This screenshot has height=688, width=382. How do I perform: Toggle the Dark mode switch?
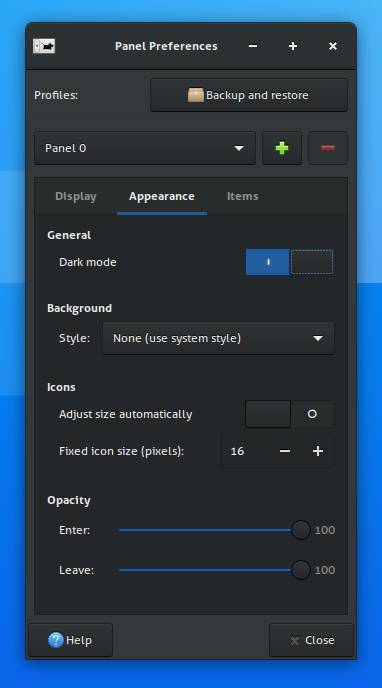(x=289, y=262)
